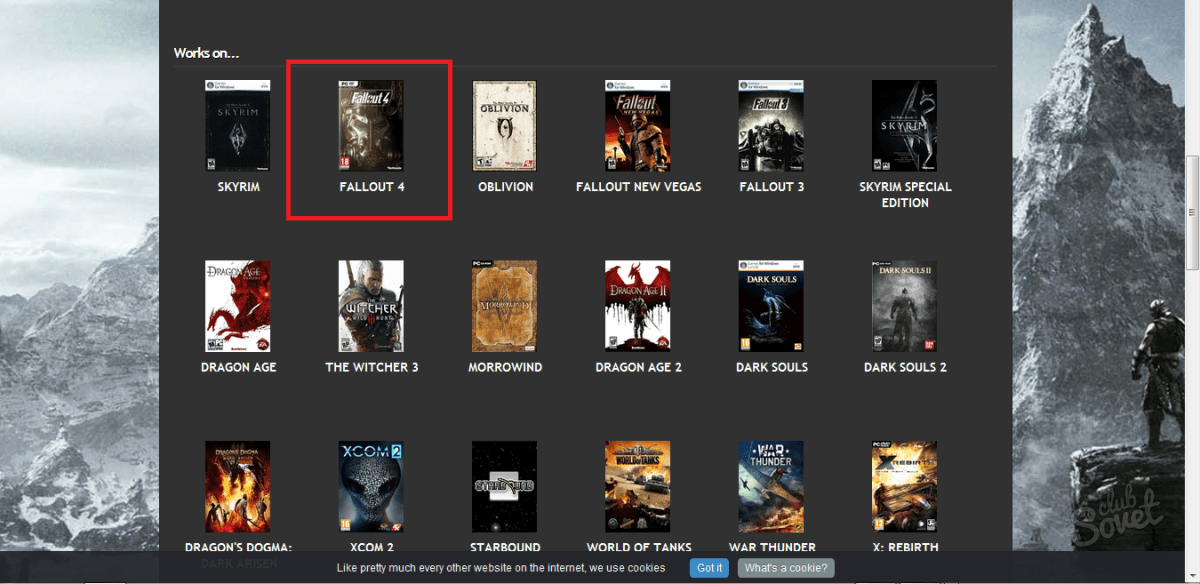Click the page vertical scrollbar thumb
1200x584 pixels.
tap(1191, 212)
